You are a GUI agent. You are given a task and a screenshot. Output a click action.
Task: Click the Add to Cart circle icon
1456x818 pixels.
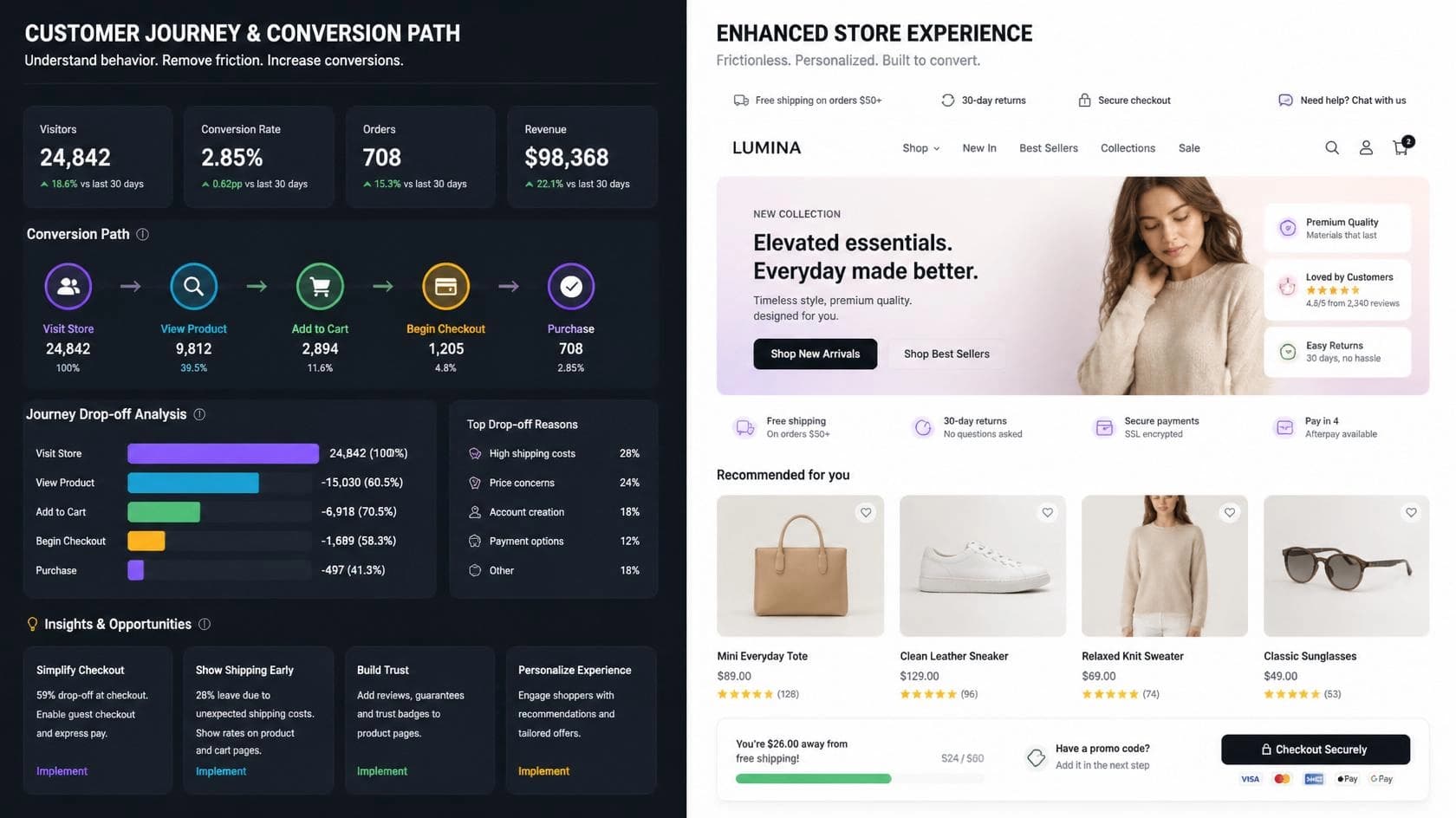pos(320,286)
